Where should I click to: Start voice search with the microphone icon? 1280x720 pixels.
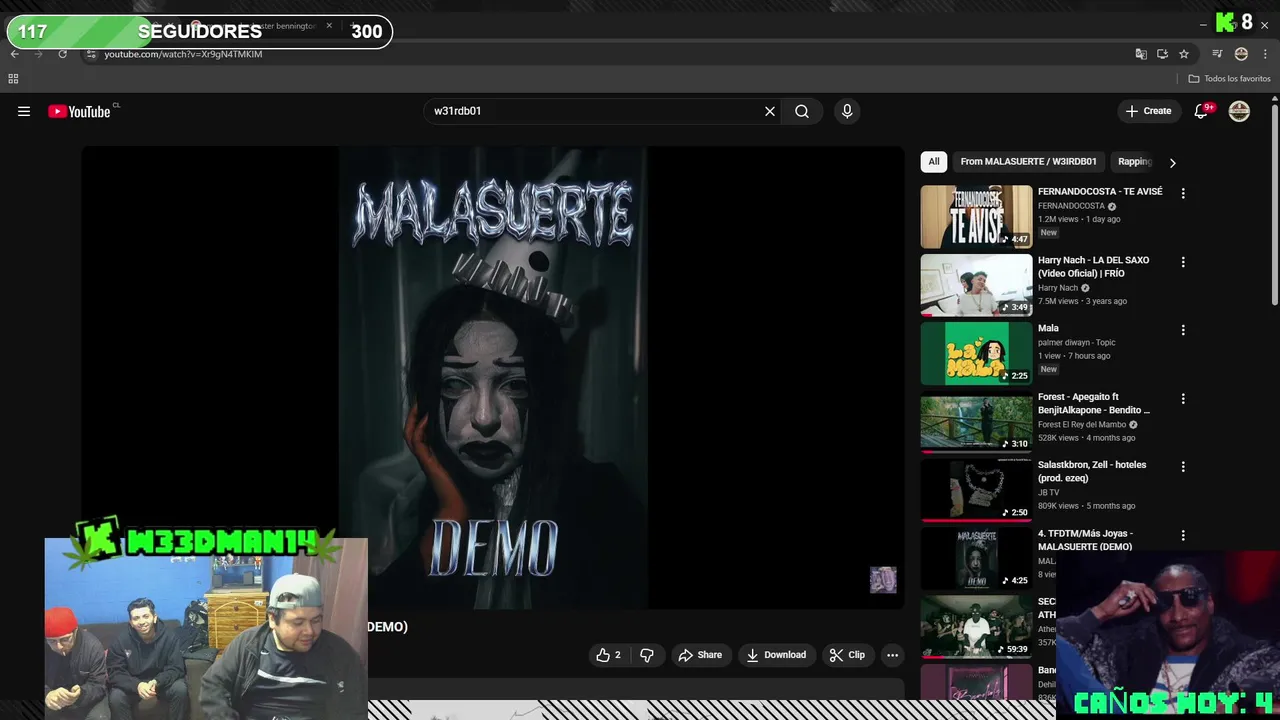pos(847,111)
